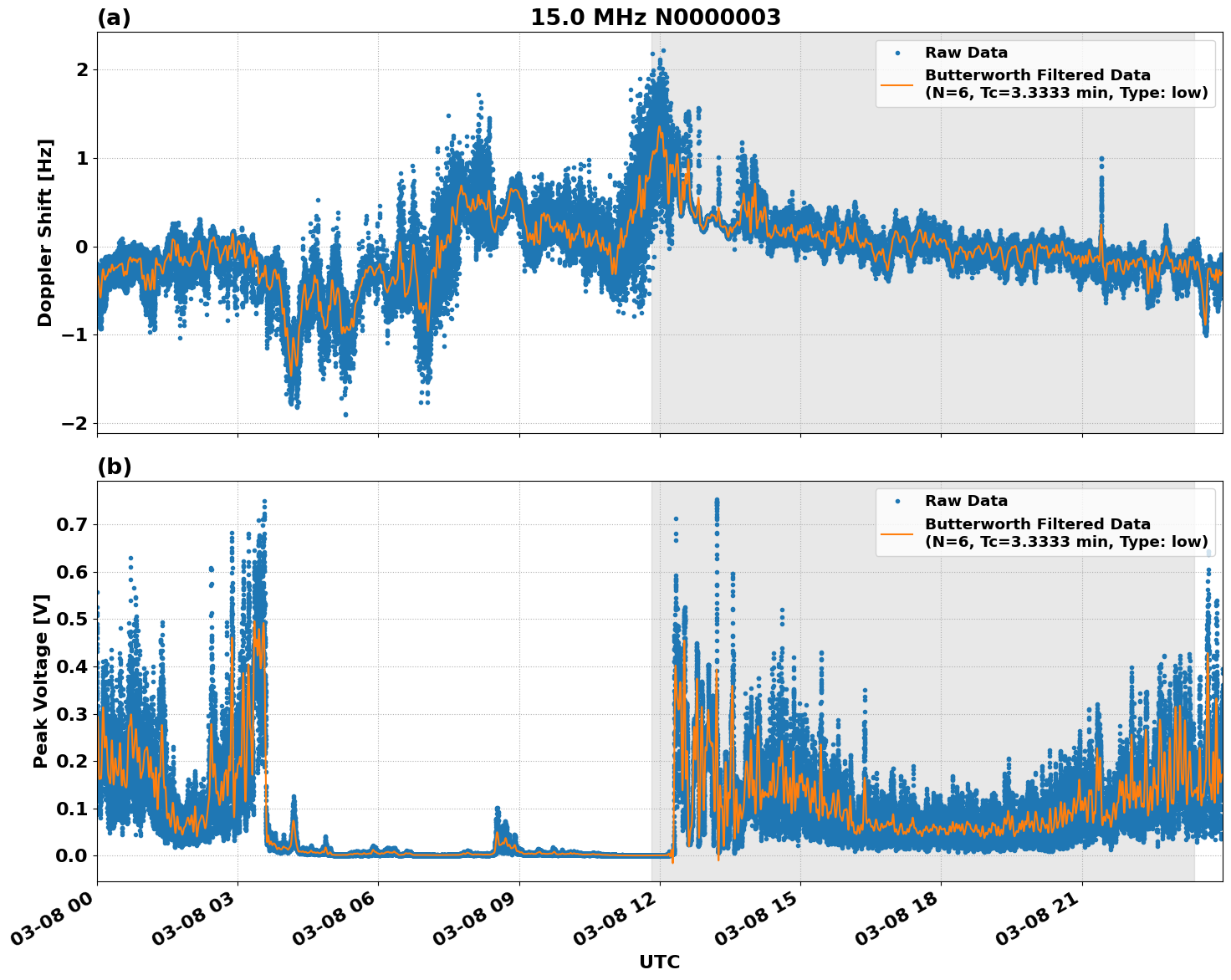Select the Butterworth Filtered Data text in the bottom legend

coord(1037,524)
